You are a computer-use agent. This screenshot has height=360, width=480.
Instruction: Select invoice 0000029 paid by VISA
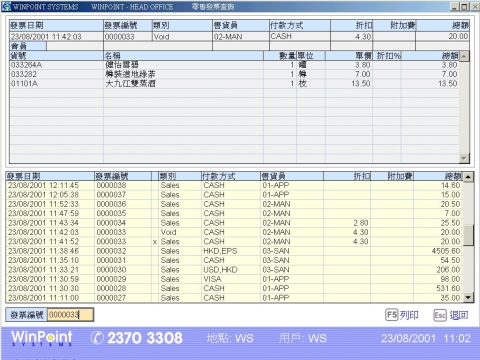point(235,279)
